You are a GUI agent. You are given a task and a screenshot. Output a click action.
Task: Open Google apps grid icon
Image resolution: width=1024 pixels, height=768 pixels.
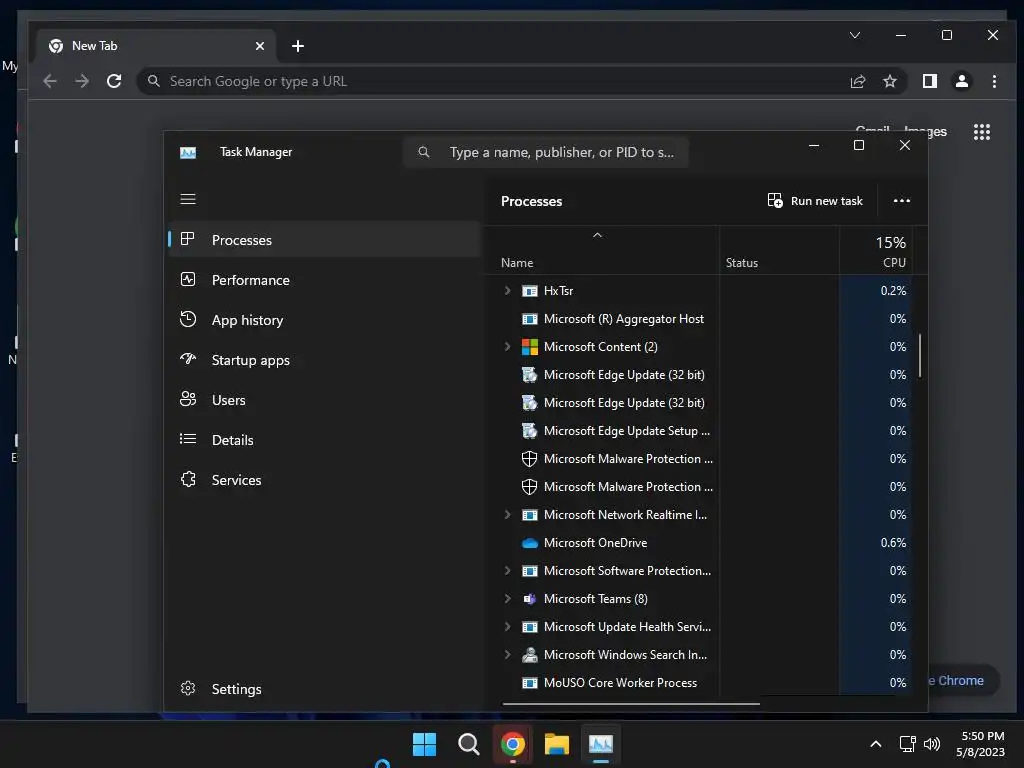(x=982, y=132)
